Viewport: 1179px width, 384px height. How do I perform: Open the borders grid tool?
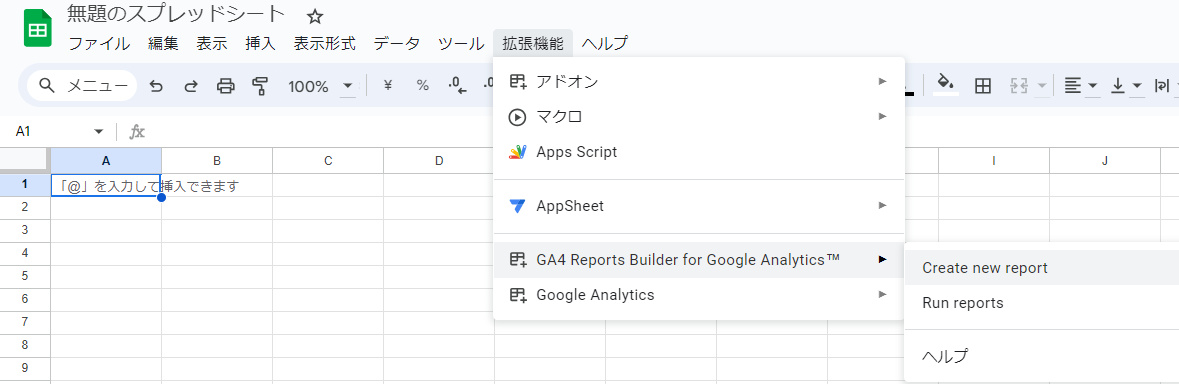[x=982, y=86]
